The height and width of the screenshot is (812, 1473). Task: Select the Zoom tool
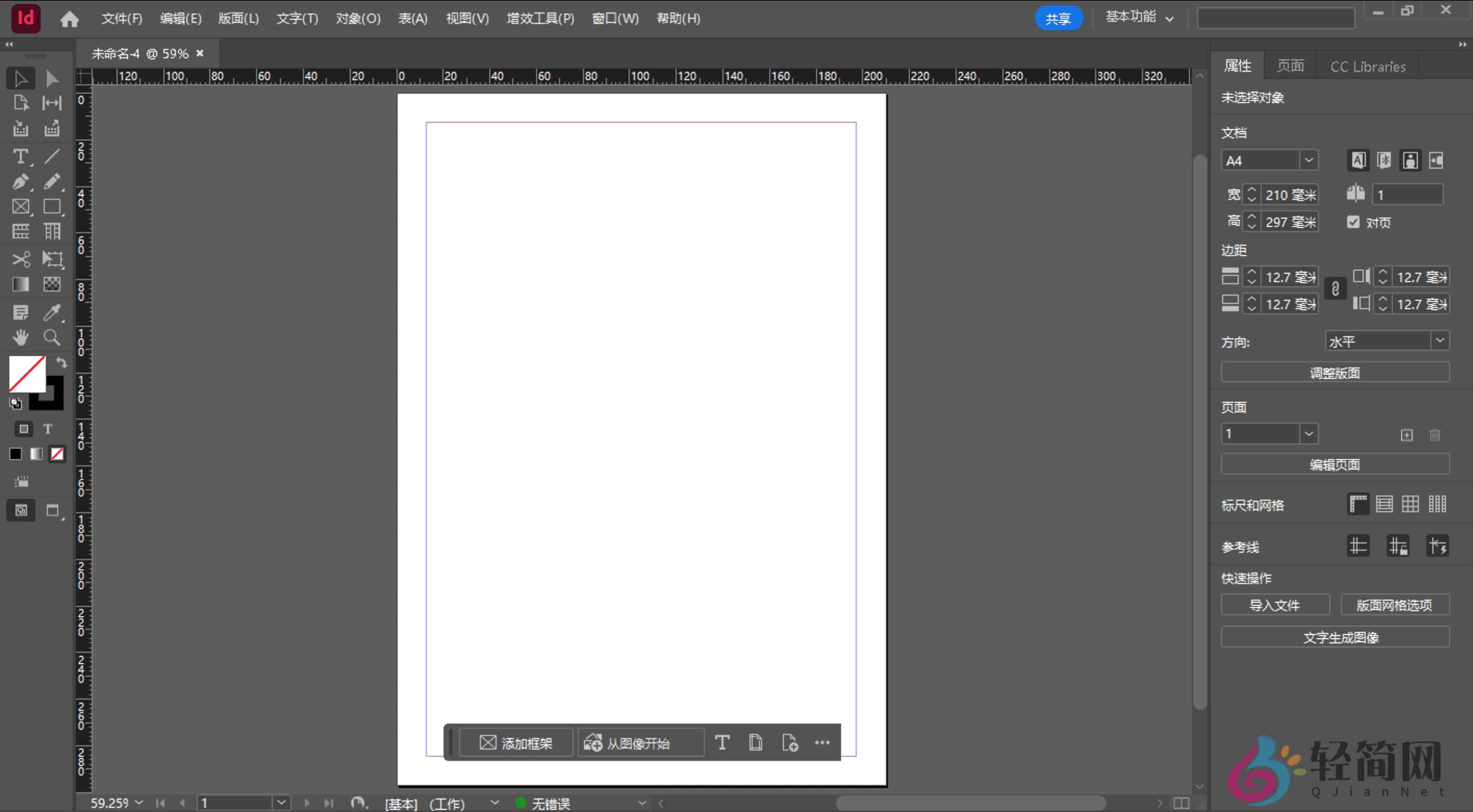tap(52, 337)
